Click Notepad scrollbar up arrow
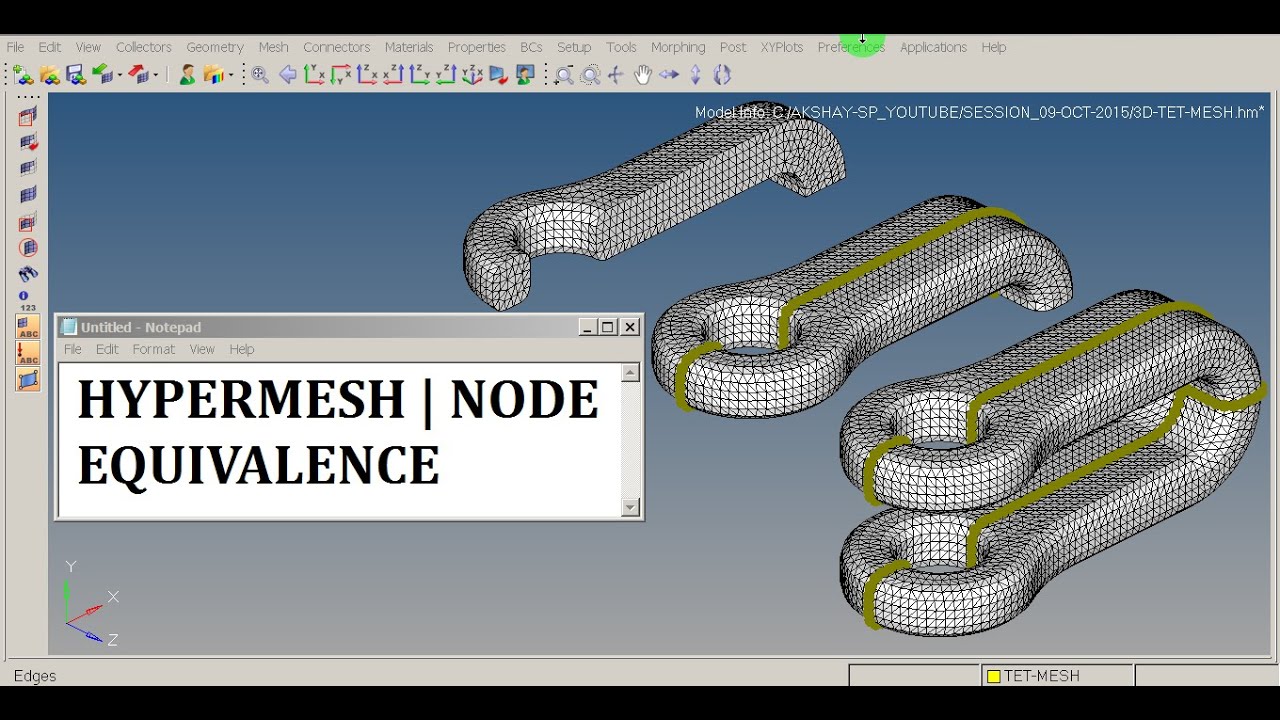The height and width of the screenshot is (720, 1280). (x=630, y=373)
